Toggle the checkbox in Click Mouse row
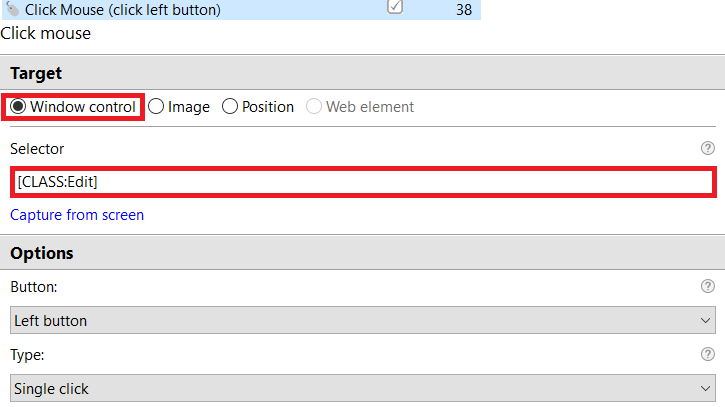 395,6
